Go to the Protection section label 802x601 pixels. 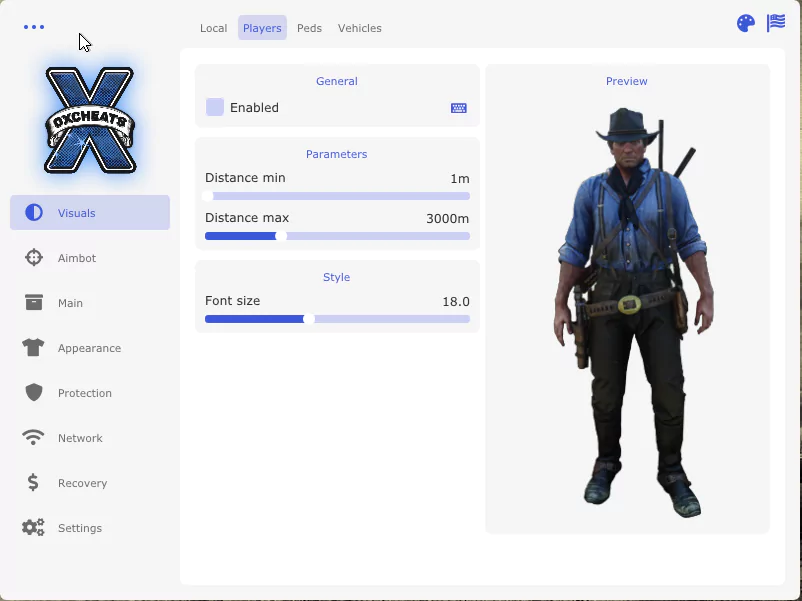point(85,393)
